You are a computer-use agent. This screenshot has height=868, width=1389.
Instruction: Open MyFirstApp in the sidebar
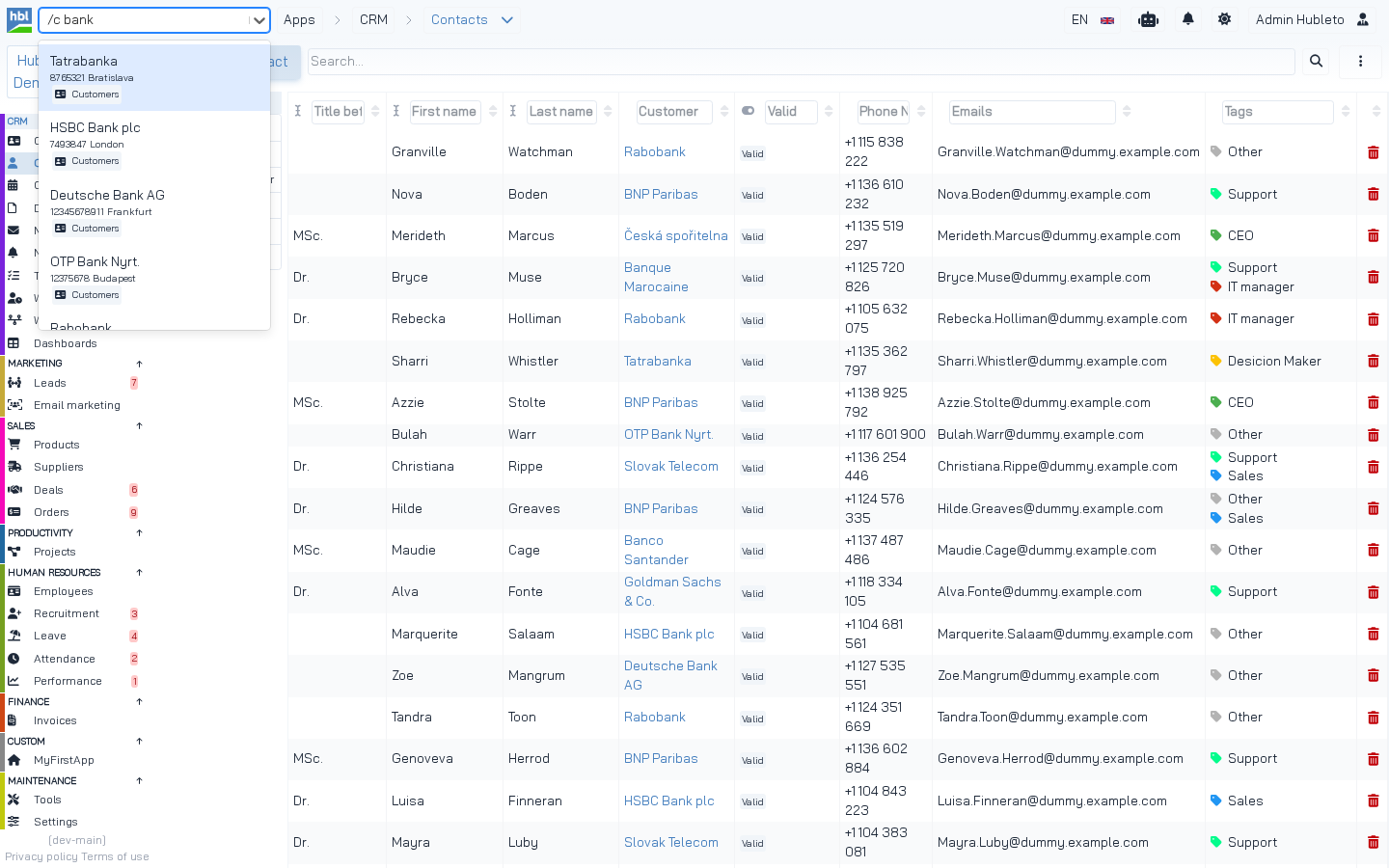(x=64, y=760)
